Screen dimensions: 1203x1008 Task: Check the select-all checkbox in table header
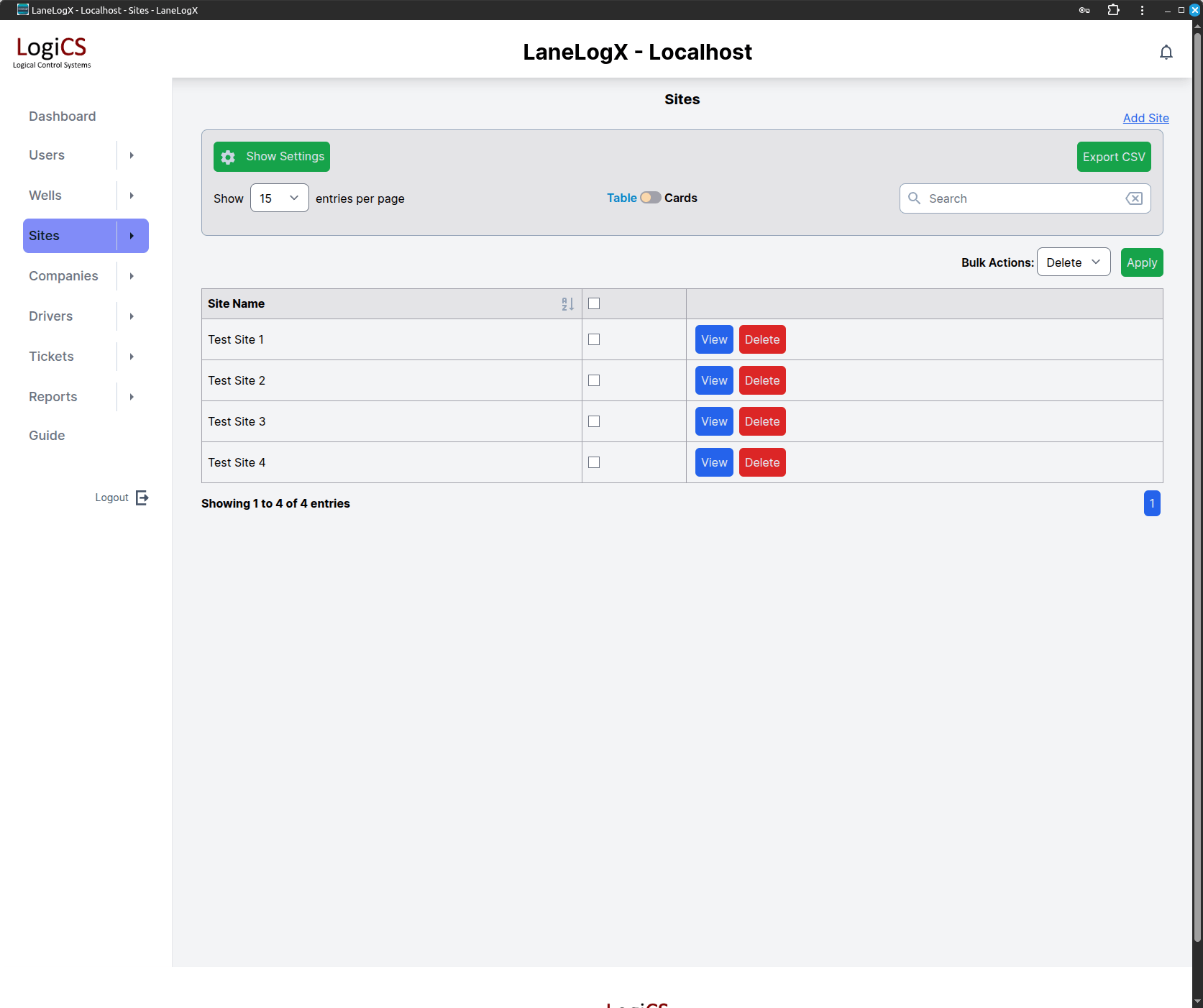coord(594,304)
